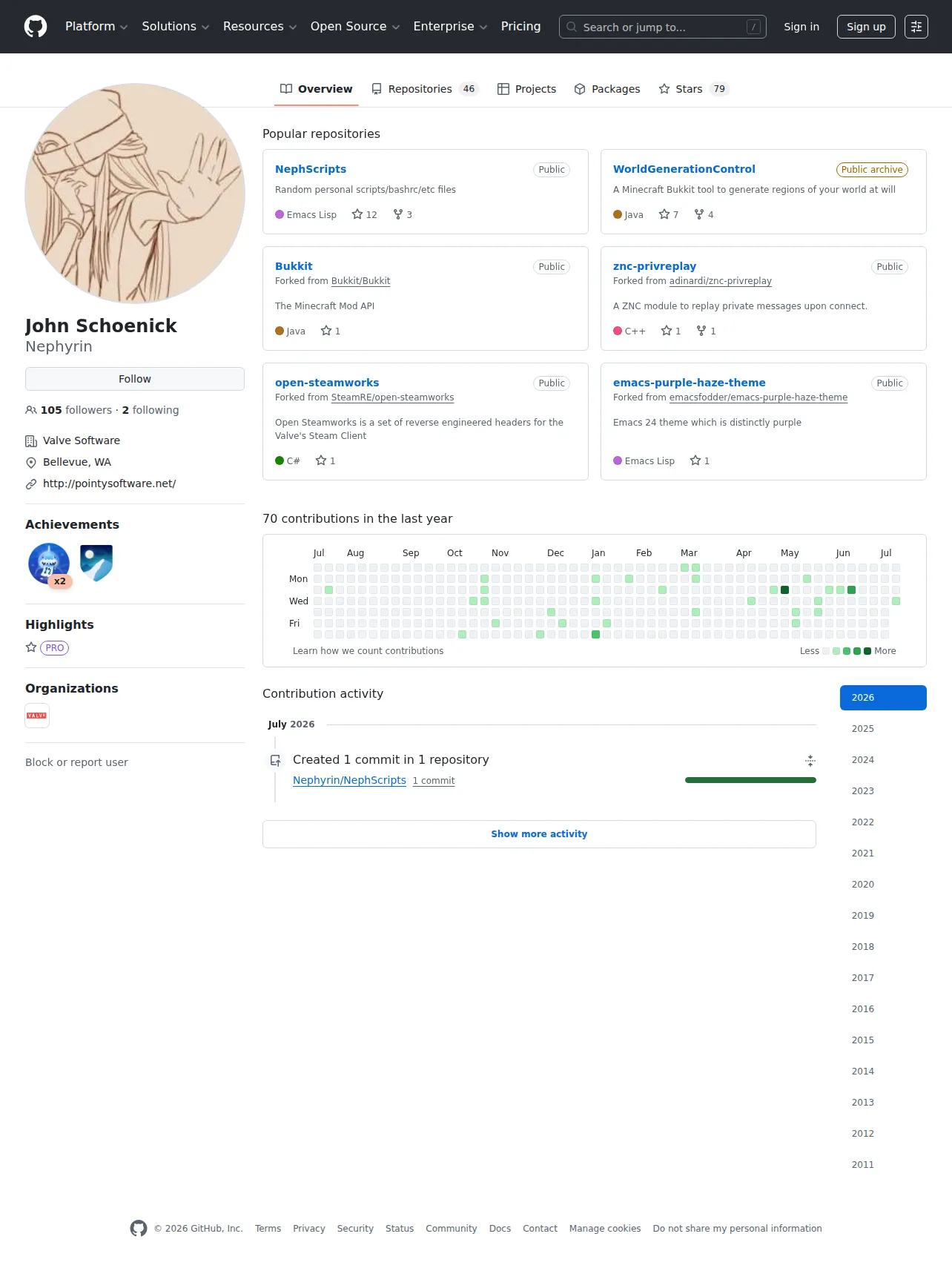View znc-privreplay forks icon
This screenshot has height=1268, width=952.
click(x=701, y=331)
